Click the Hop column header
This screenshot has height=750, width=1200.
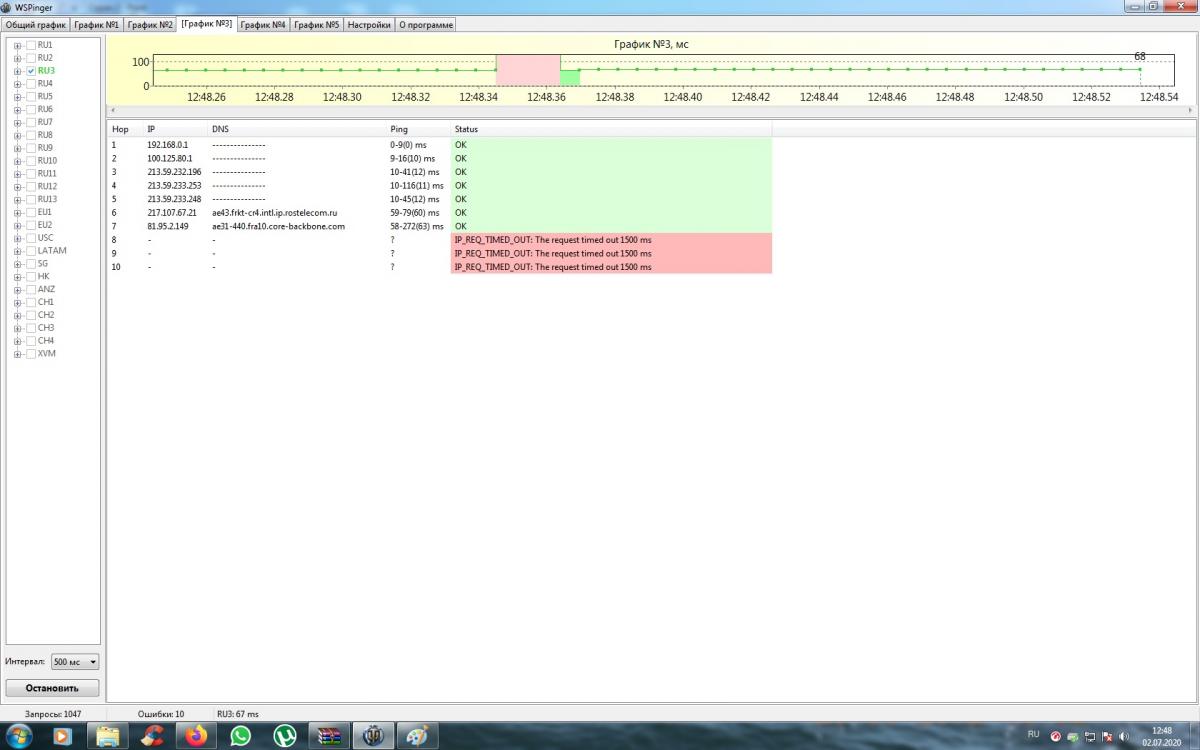[x=126, y=129]
